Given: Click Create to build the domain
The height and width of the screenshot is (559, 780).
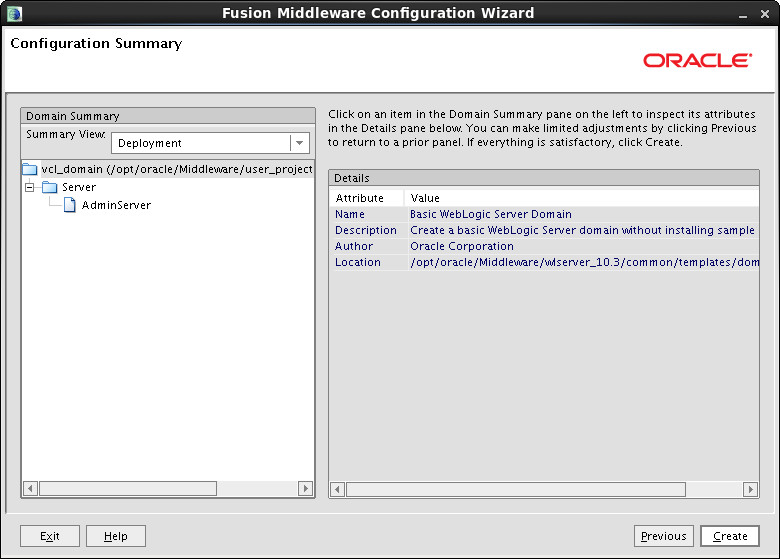Looking at the screenshot, I should [x=730, y=536].
